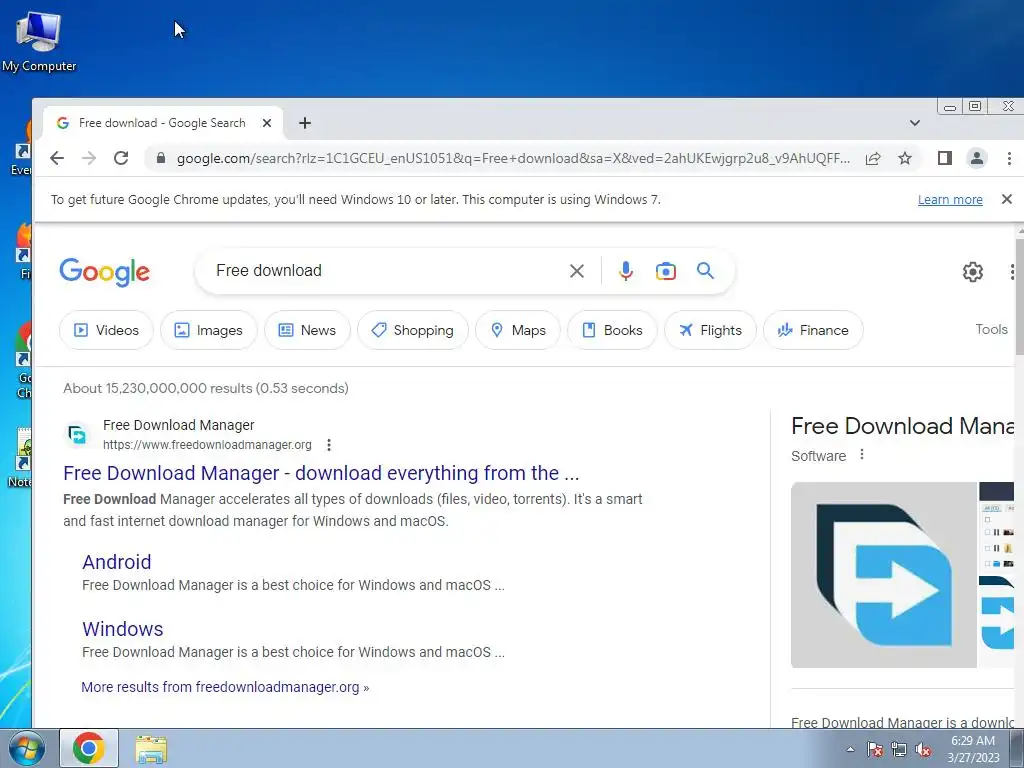Open Google quick settings gear icon
This screenshot has height=768, width=1024.
(x=973, y=272)
